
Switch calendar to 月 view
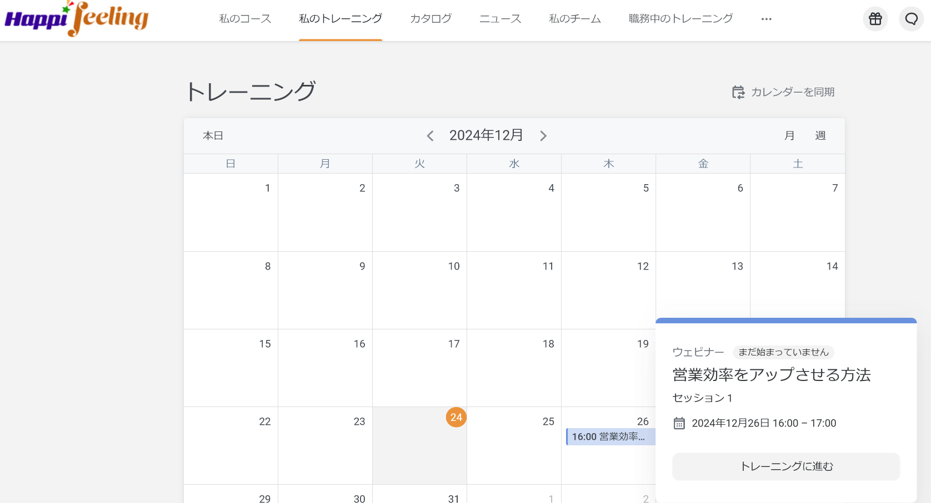pyautogui.click(x=789, y=136)
